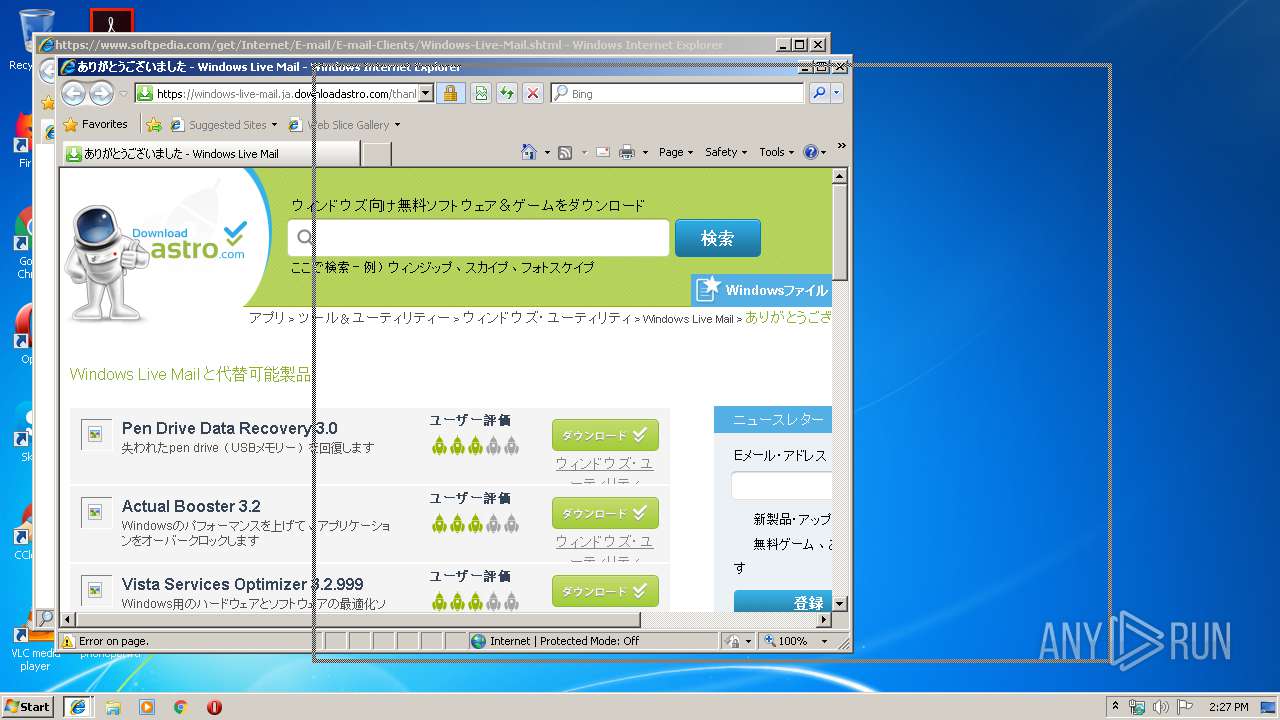Click the Print icon in command bar

click(627, 152)
